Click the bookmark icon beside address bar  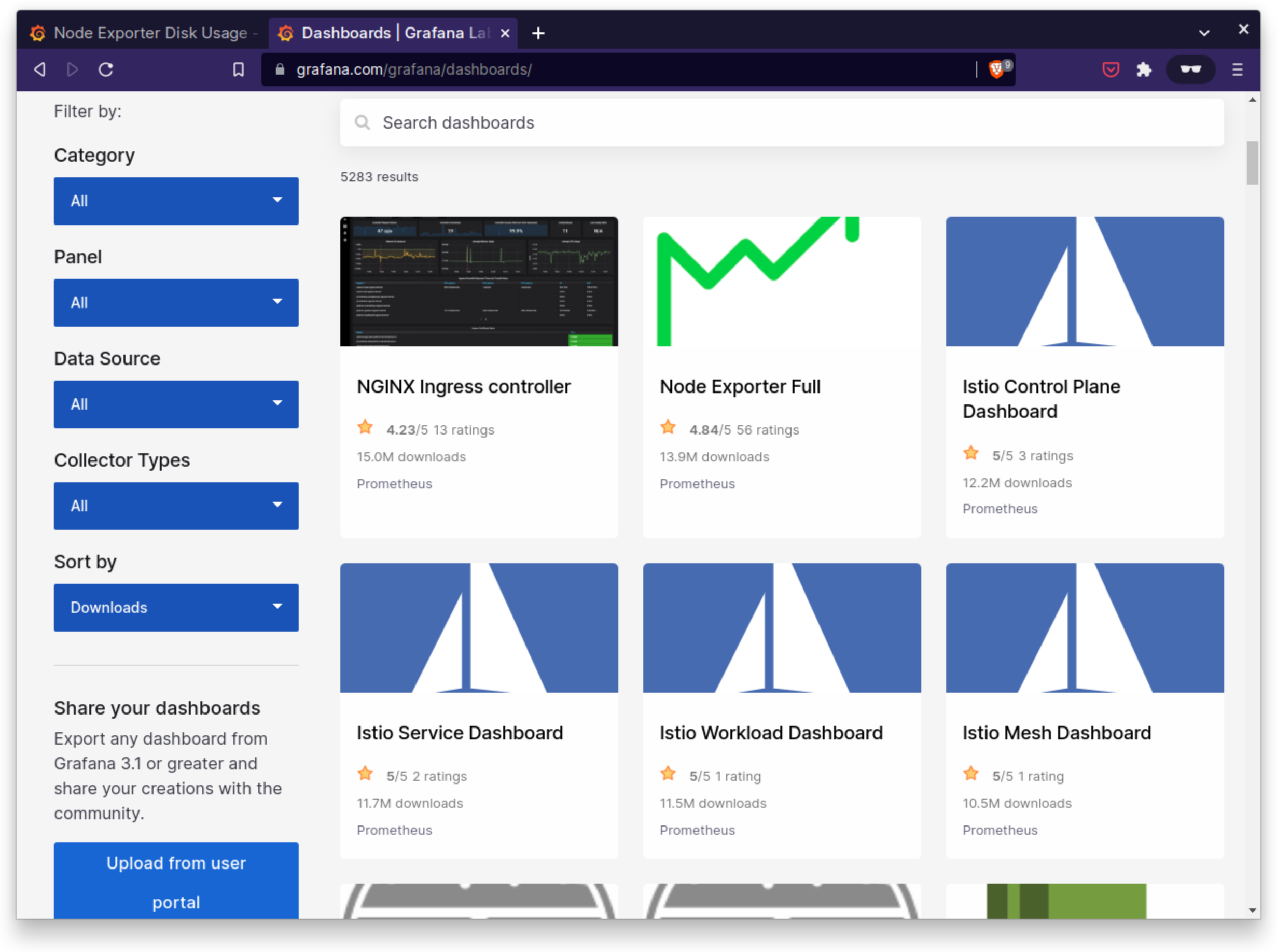click(x=238, y=69)
